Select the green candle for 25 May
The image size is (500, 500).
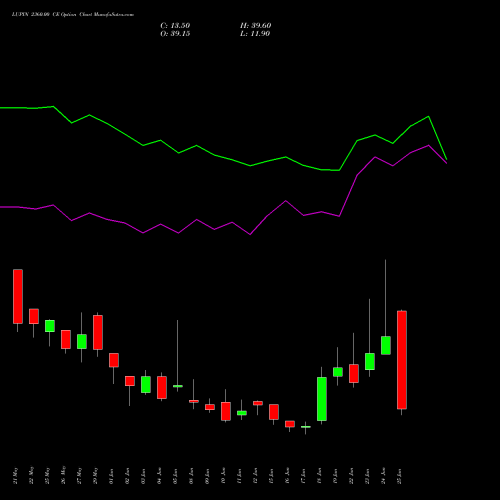50,326
